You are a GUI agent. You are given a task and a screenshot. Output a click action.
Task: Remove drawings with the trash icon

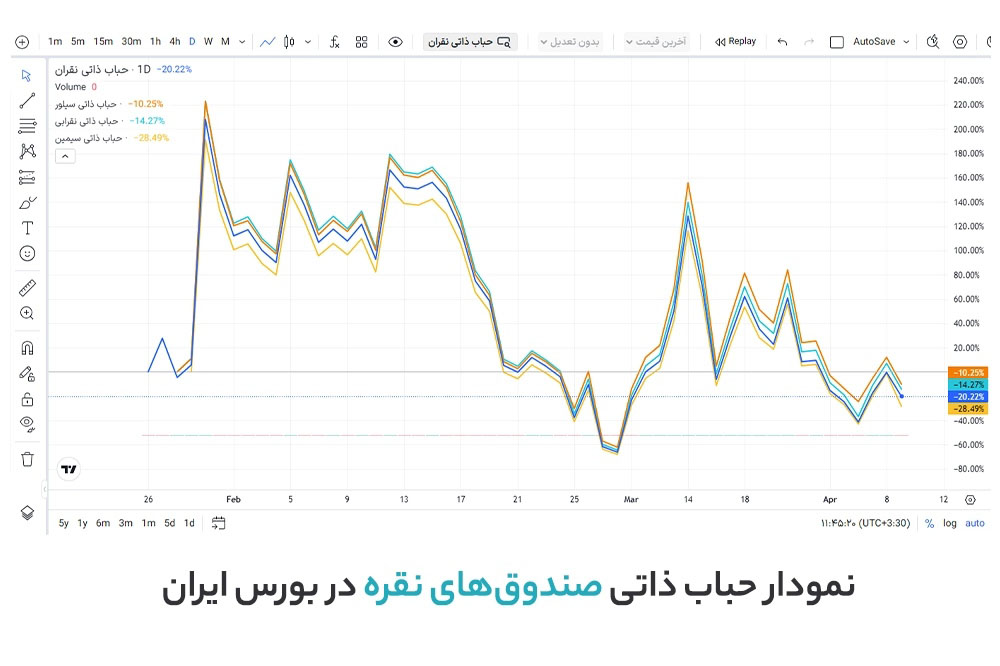(27, 459)
